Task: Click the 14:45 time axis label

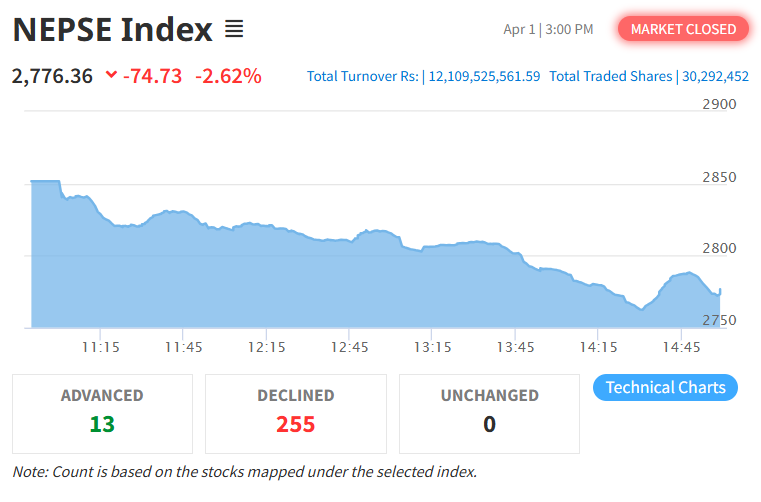Action: point(682,347)
